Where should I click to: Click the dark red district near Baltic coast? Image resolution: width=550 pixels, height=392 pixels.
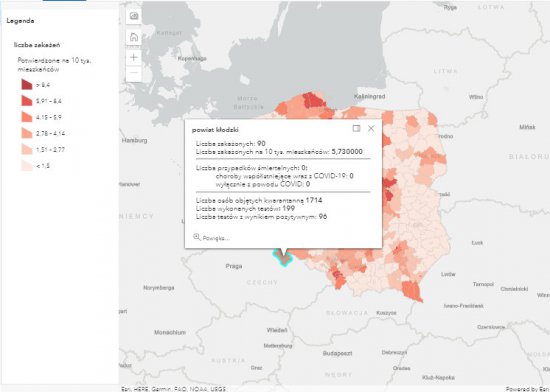pyautogui.click(x=314, y=101)
